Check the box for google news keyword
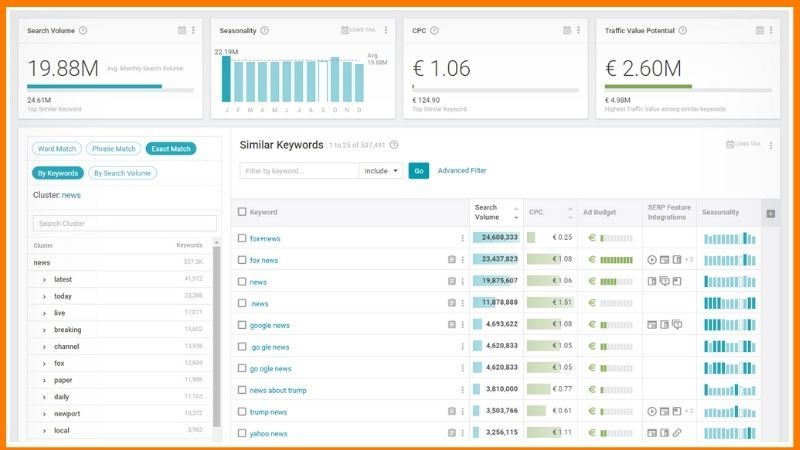800x450 pixels. pyautogui.click(x=242, y=324)
